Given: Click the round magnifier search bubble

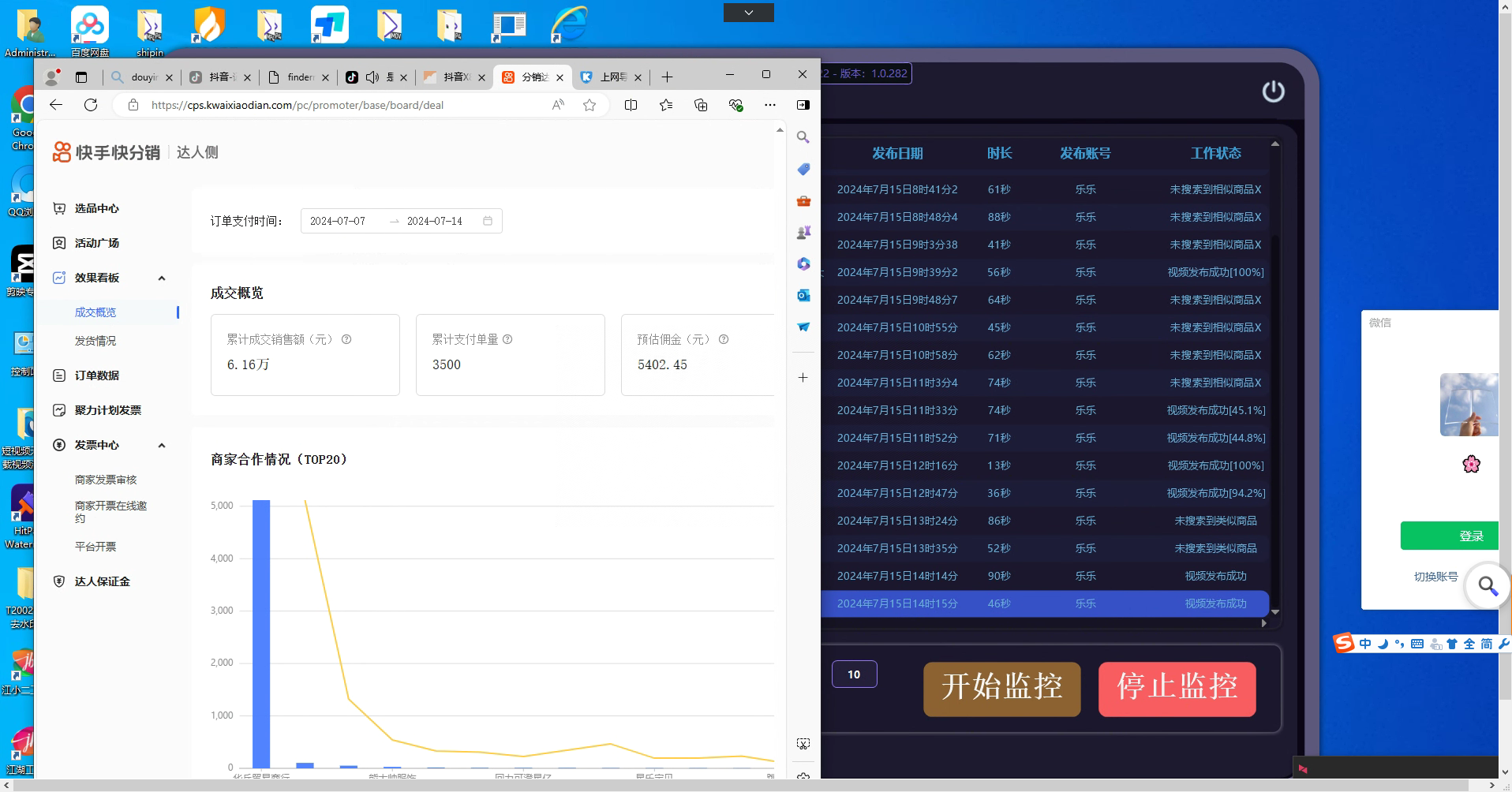Looking at the screenshot, I should pyautogui.click(x=1488, y=585).
